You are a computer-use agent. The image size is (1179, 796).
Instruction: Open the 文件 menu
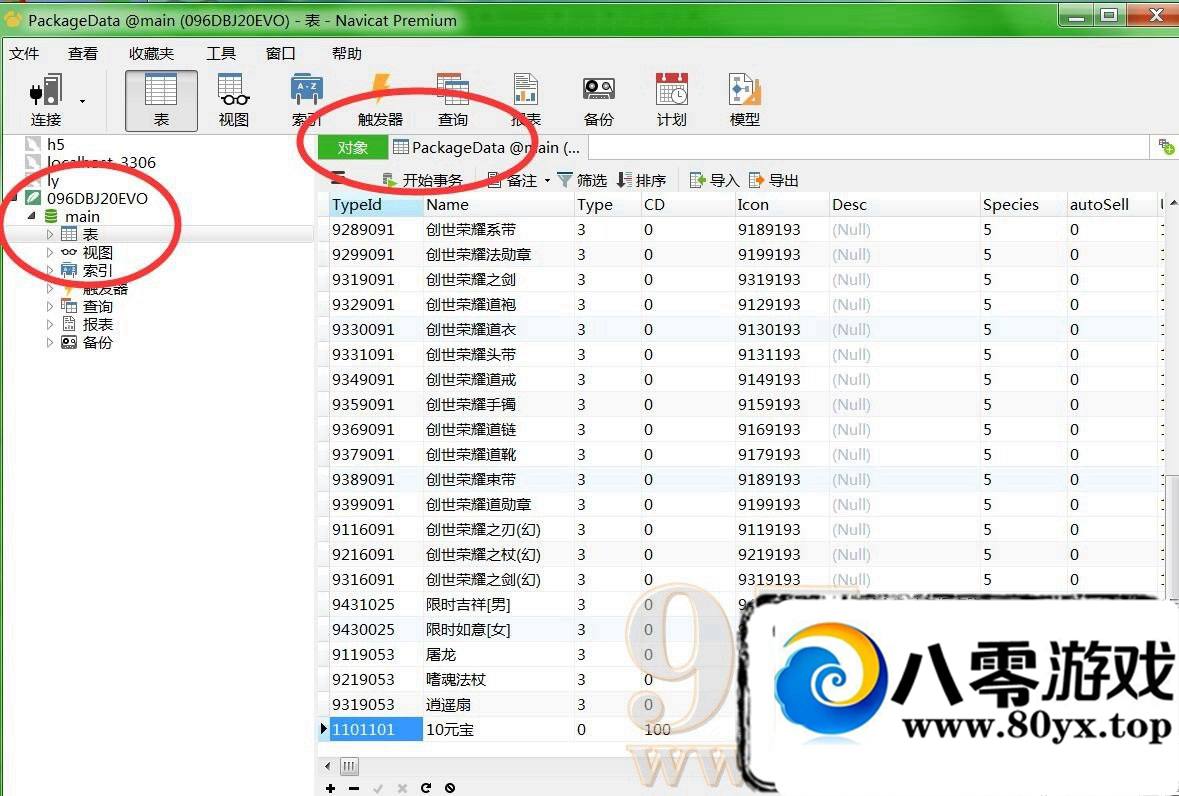[24, 53]
